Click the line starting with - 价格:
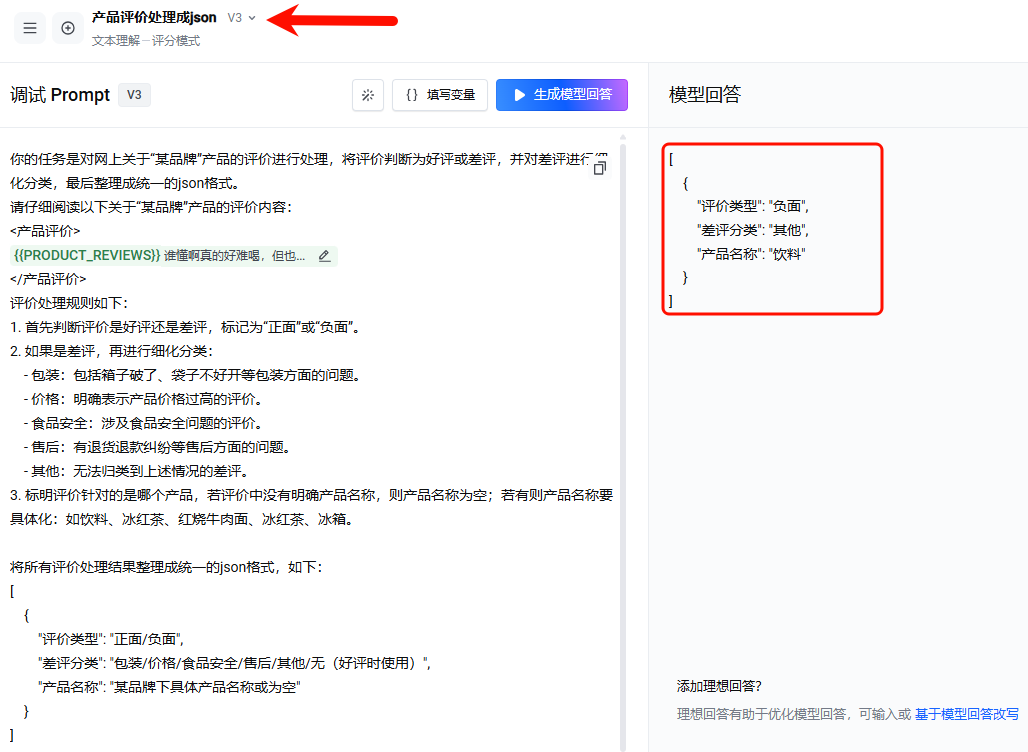1028x752 pixels. 143,399
